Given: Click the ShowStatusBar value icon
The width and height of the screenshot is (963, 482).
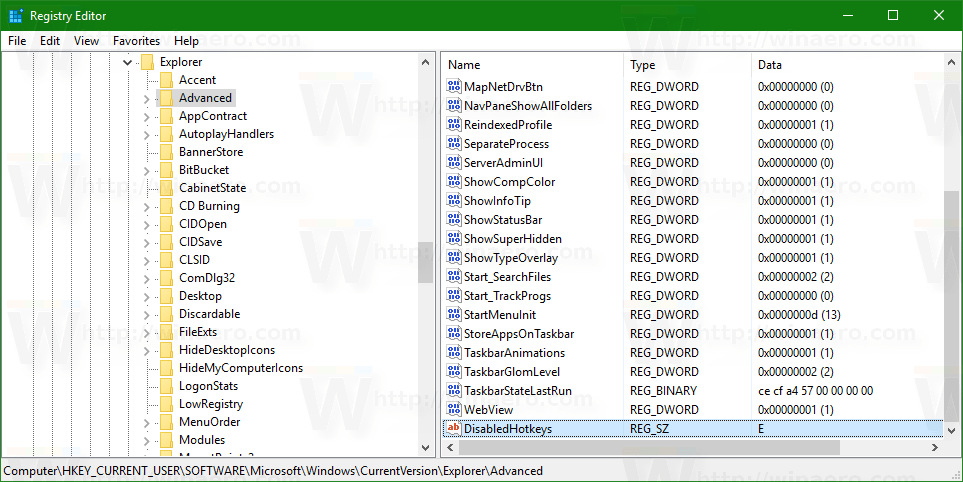Looking at the screenshot, I should pos(454,220).
